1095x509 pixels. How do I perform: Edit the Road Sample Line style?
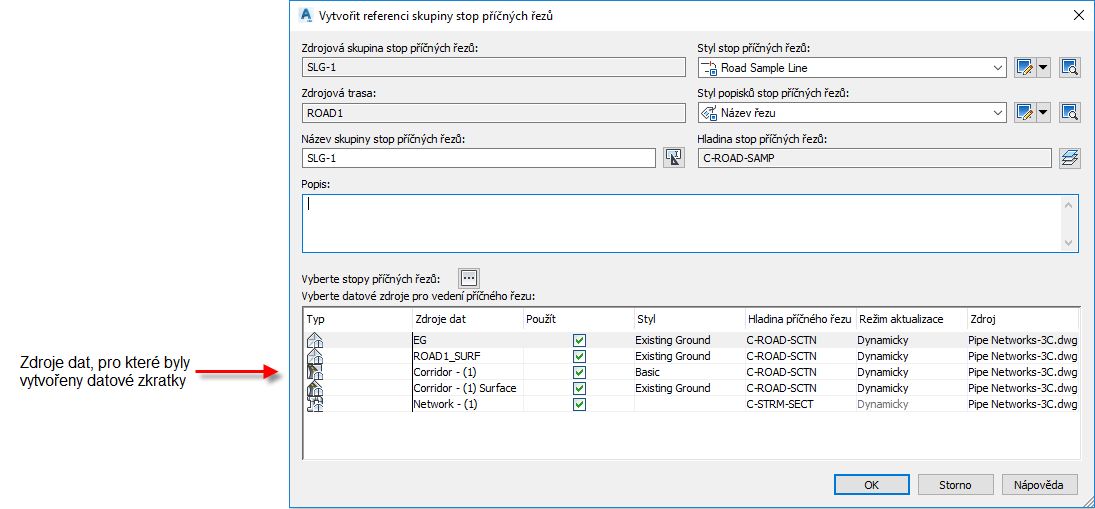1023,67
